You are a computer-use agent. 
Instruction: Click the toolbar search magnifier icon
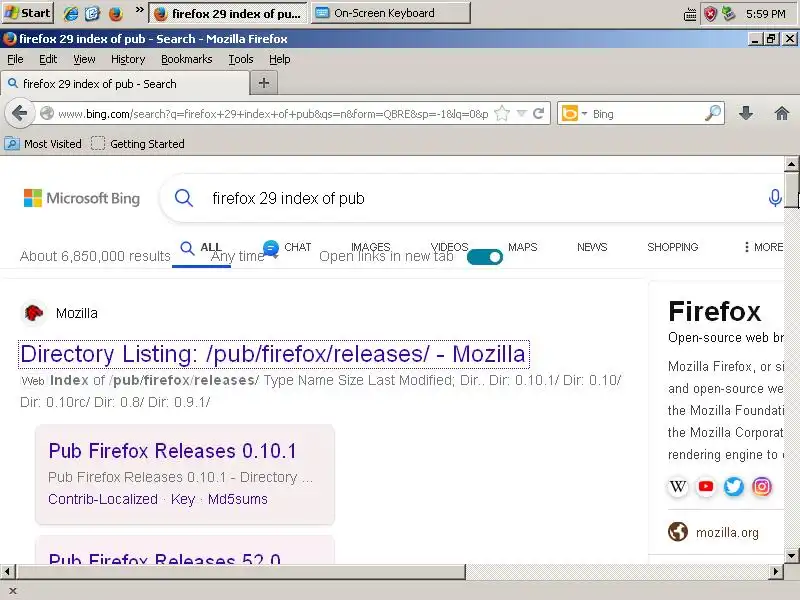713,113
